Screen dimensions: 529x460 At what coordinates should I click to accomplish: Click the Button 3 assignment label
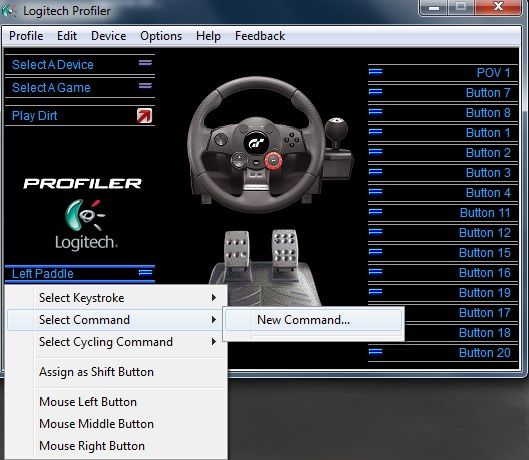[x=488, y=173]
